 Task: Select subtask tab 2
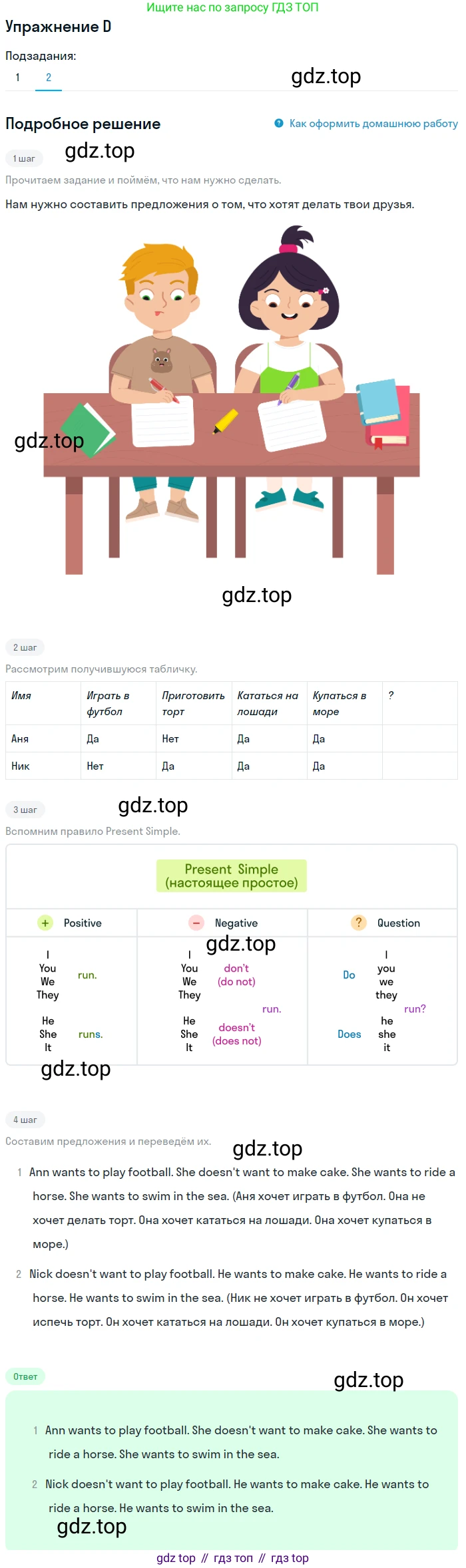(49, 77)
